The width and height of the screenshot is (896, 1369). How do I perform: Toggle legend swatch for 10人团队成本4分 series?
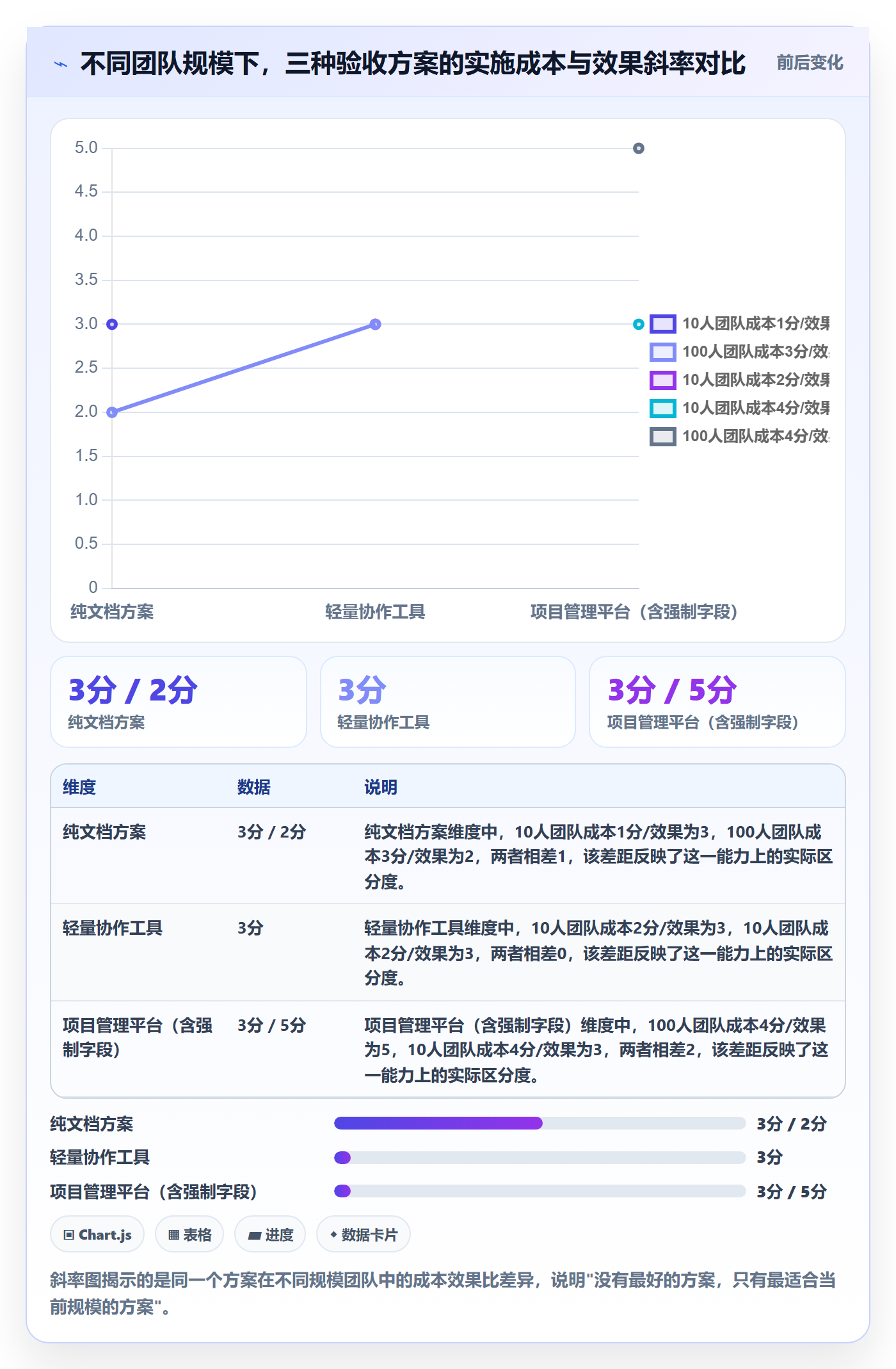(x=662, y=409)
